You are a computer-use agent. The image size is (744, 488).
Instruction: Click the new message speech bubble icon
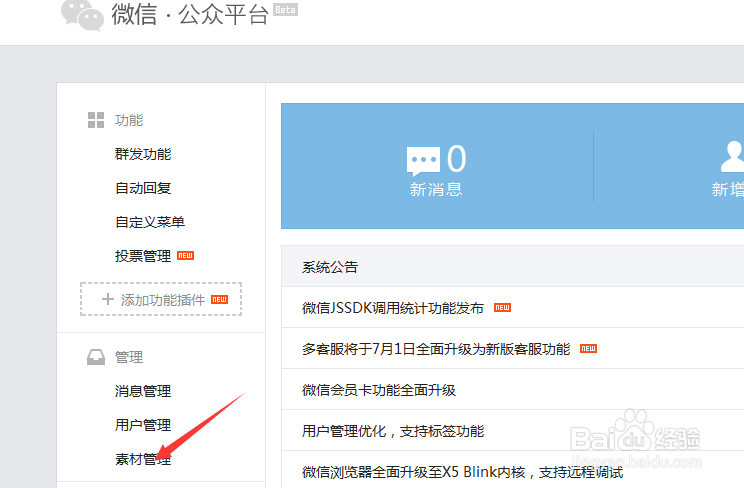coord(423,161)
